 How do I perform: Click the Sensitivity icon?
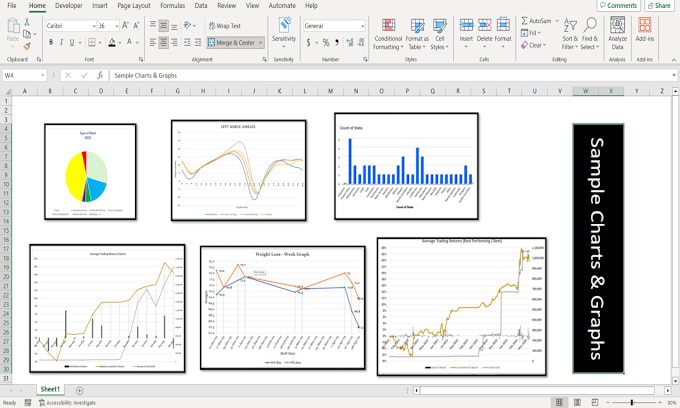point(284,26)
